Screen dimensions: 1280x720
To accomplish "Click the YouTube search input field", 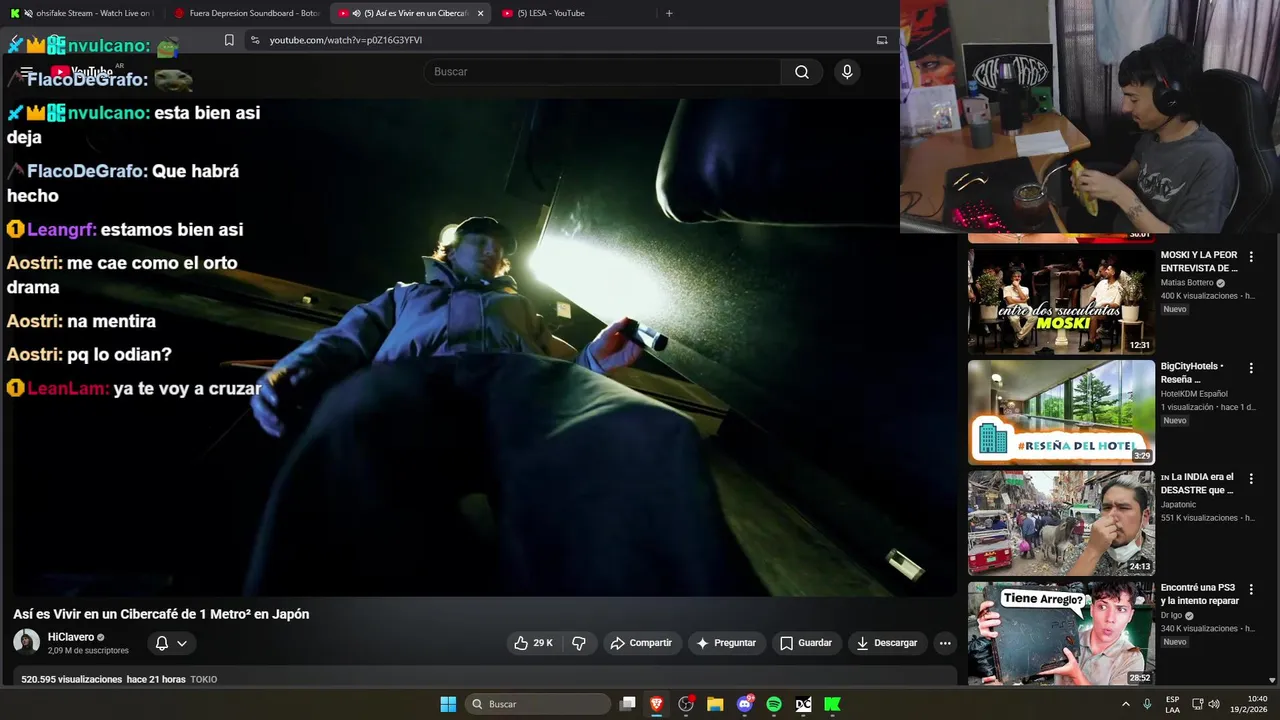I will 602,72.
